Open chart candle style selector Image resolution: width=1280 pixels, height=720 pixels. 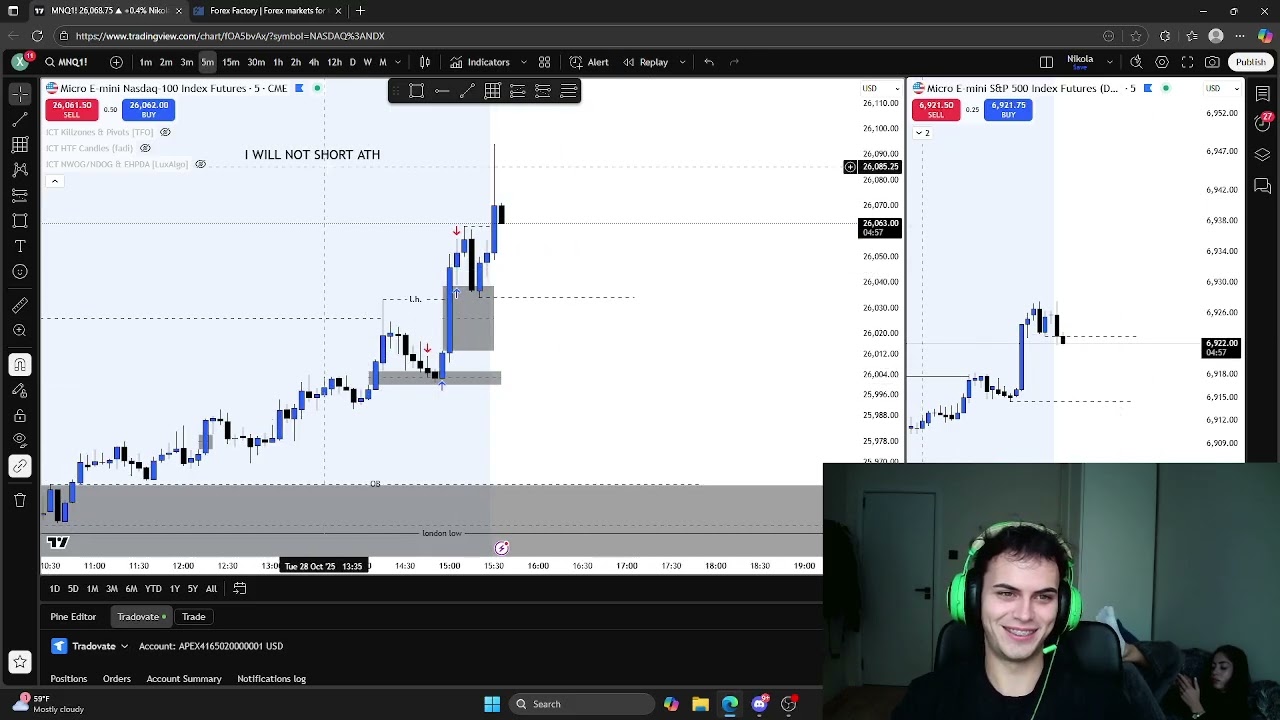[425, 62]
